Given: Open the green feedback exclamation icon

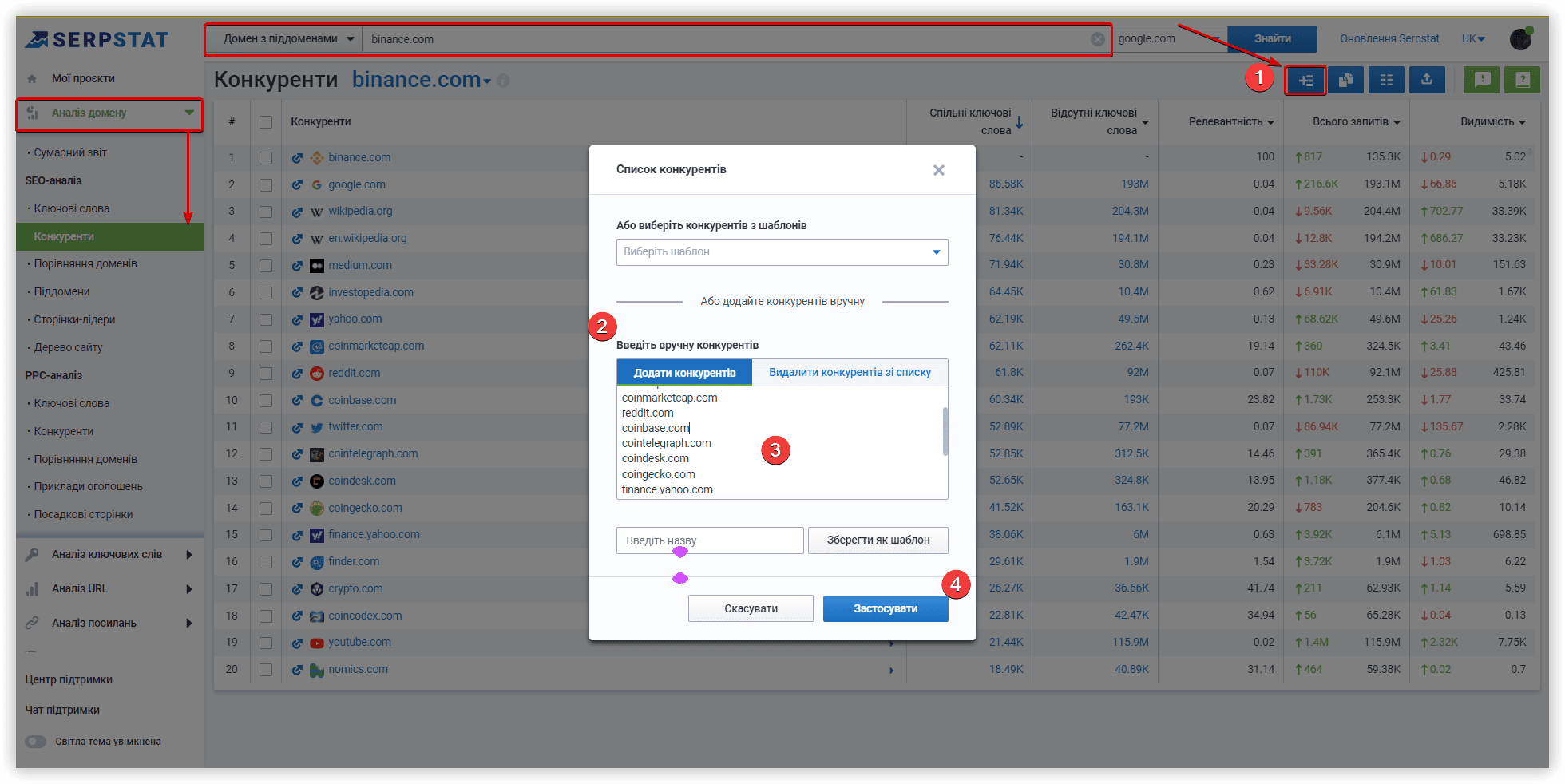Looking at the screenshot, I should (x=1482, y=80).
